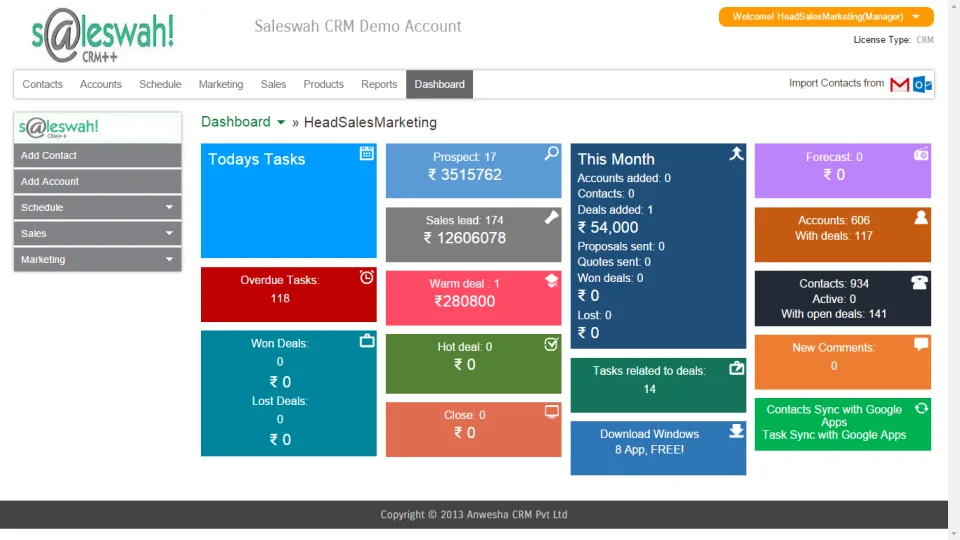
Task: Click Contacts Sync with Google Apps
Action: [x=834, y=416]
